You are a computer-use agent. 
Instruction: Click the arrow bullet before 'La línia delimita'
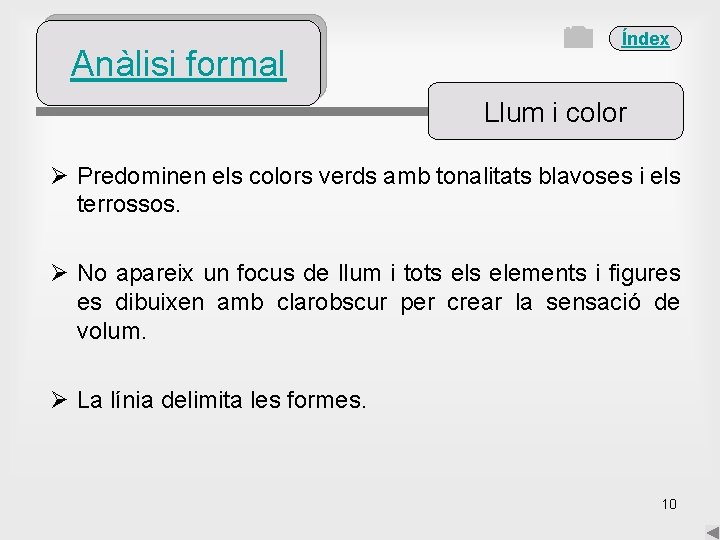tap(59, 399)
